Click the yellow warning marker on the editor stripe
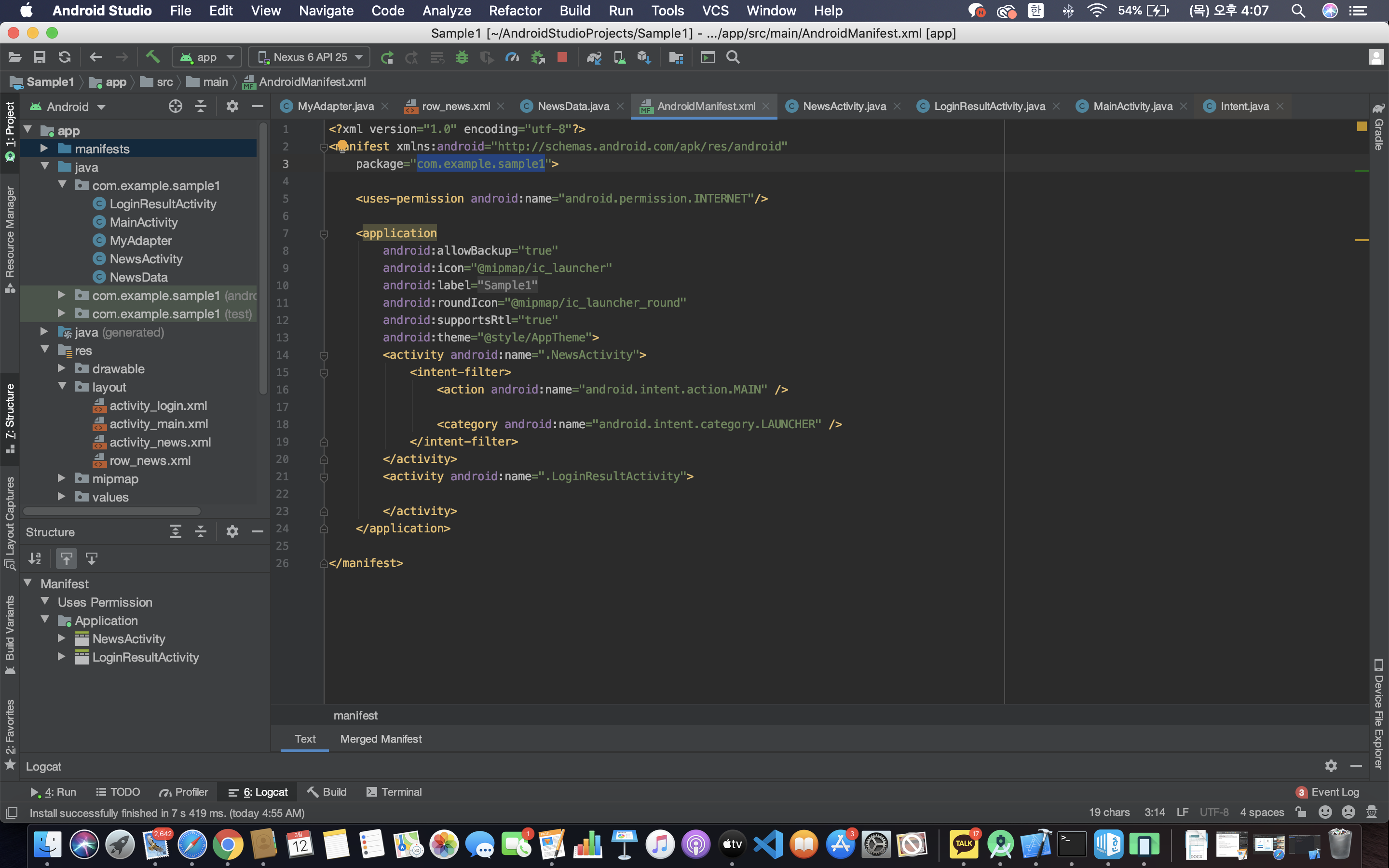Screen dimensions: 1389x868 (1362, 240)
